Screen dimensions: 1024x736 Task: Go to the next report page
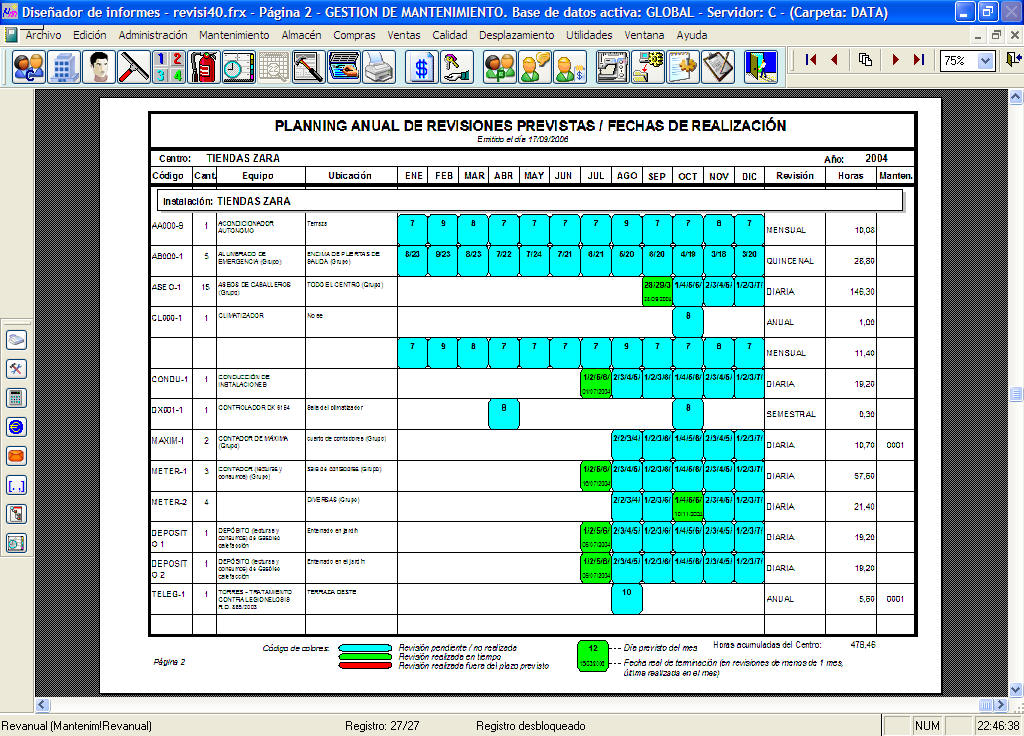pos(895,60)
